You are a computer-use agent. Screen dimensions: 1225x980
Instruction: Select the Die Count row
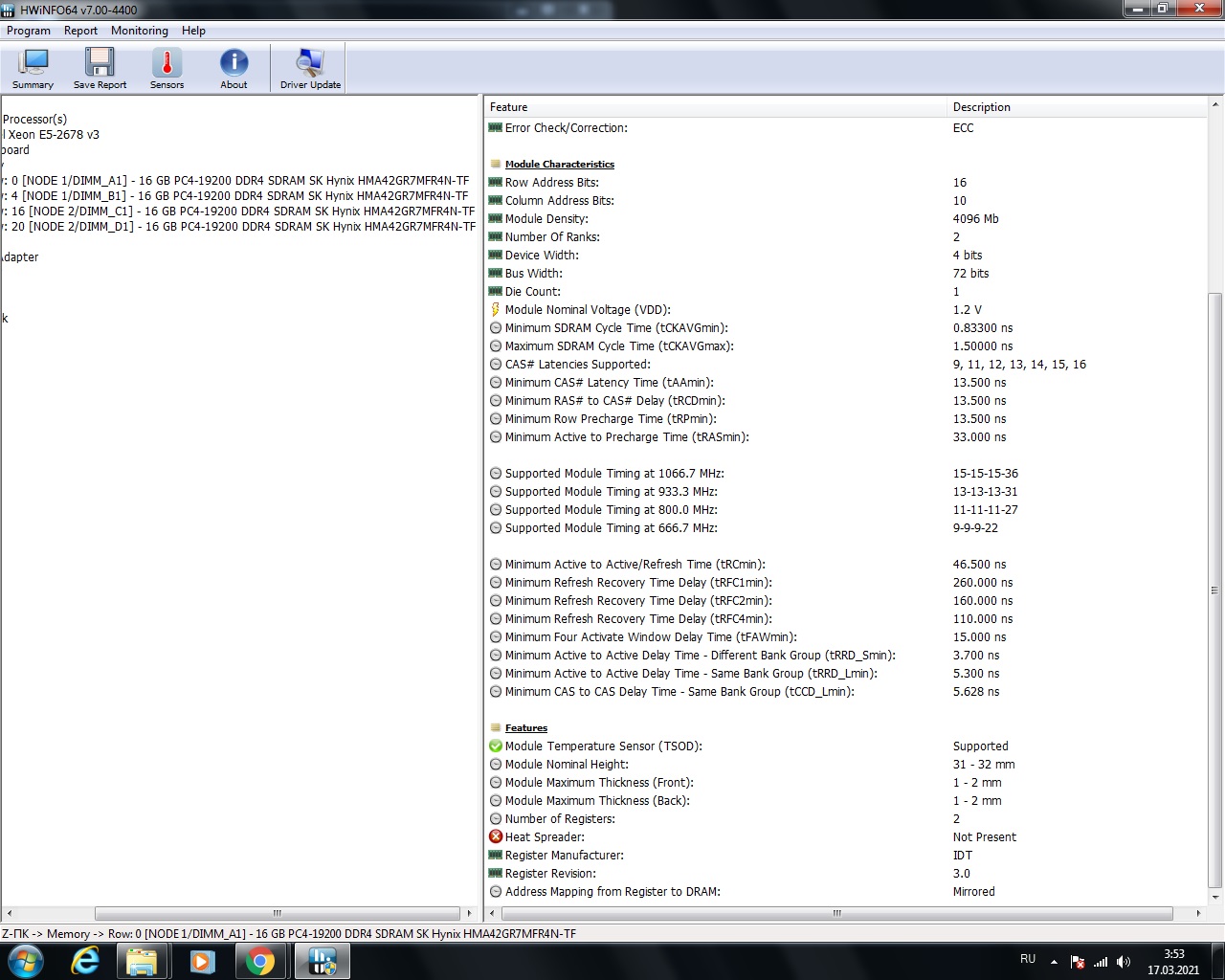click(846, 292)
